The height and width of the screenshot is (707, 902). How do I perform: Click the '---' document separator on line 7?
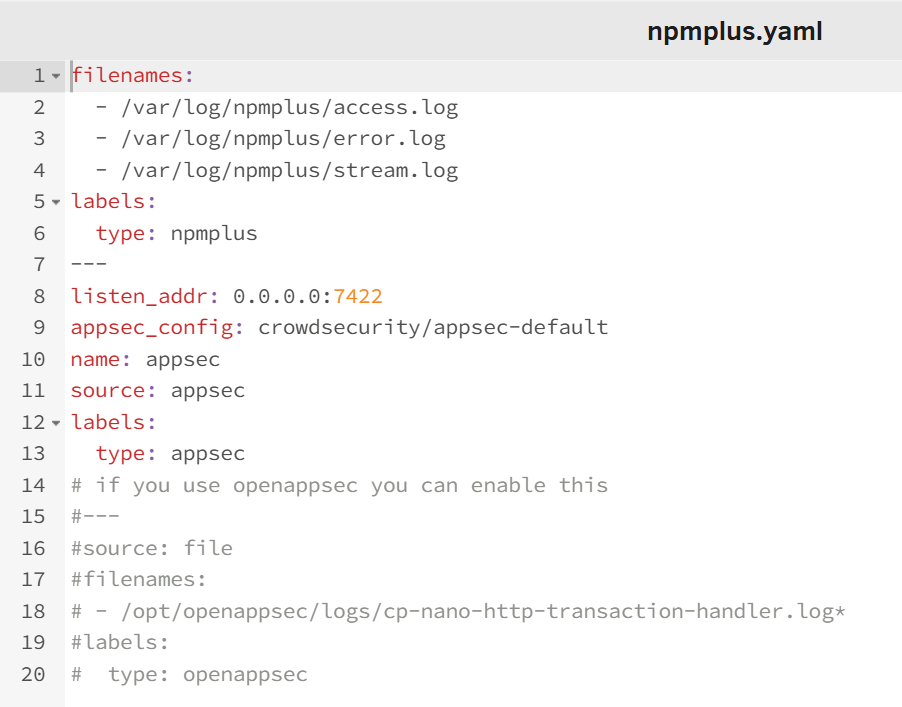(89, 265)
